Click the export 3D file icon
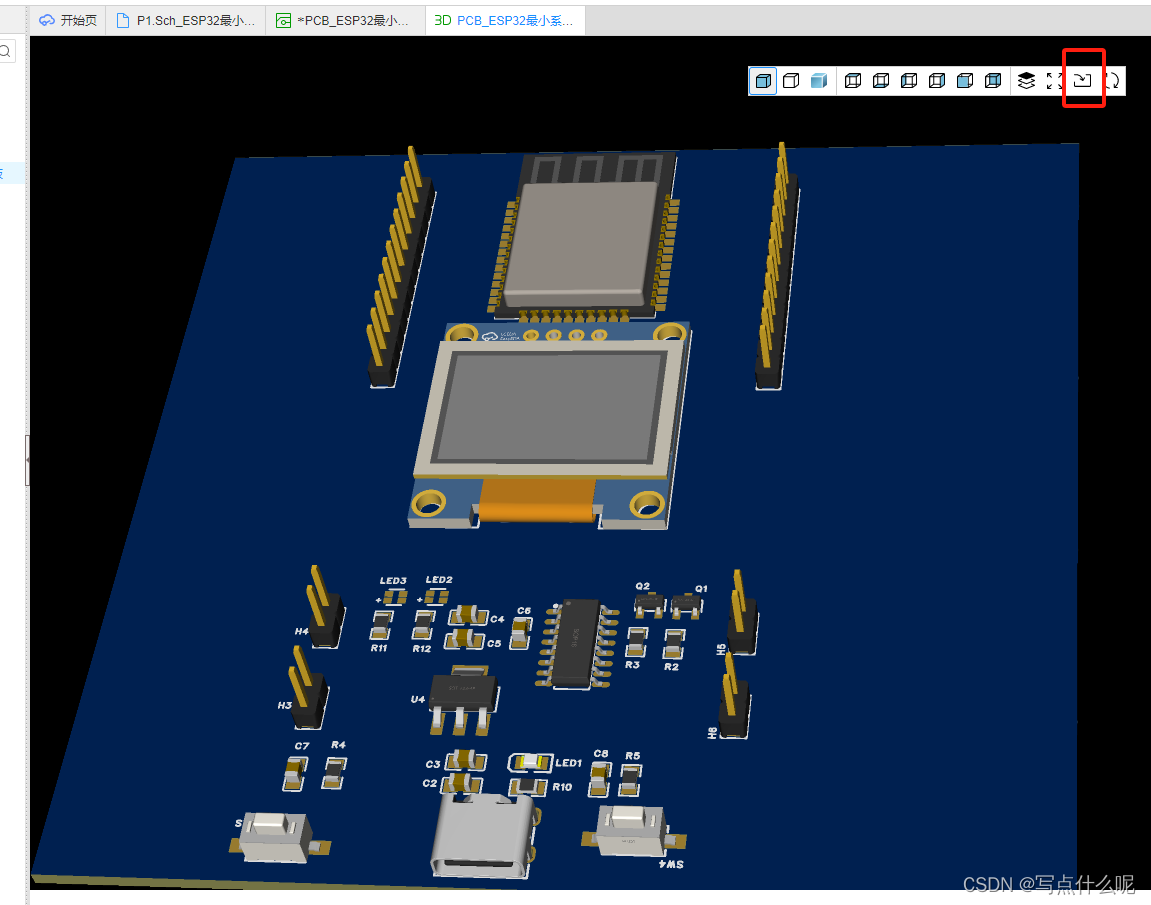Viewport: 1151px width, 905px height. [x=1083, y=80]
